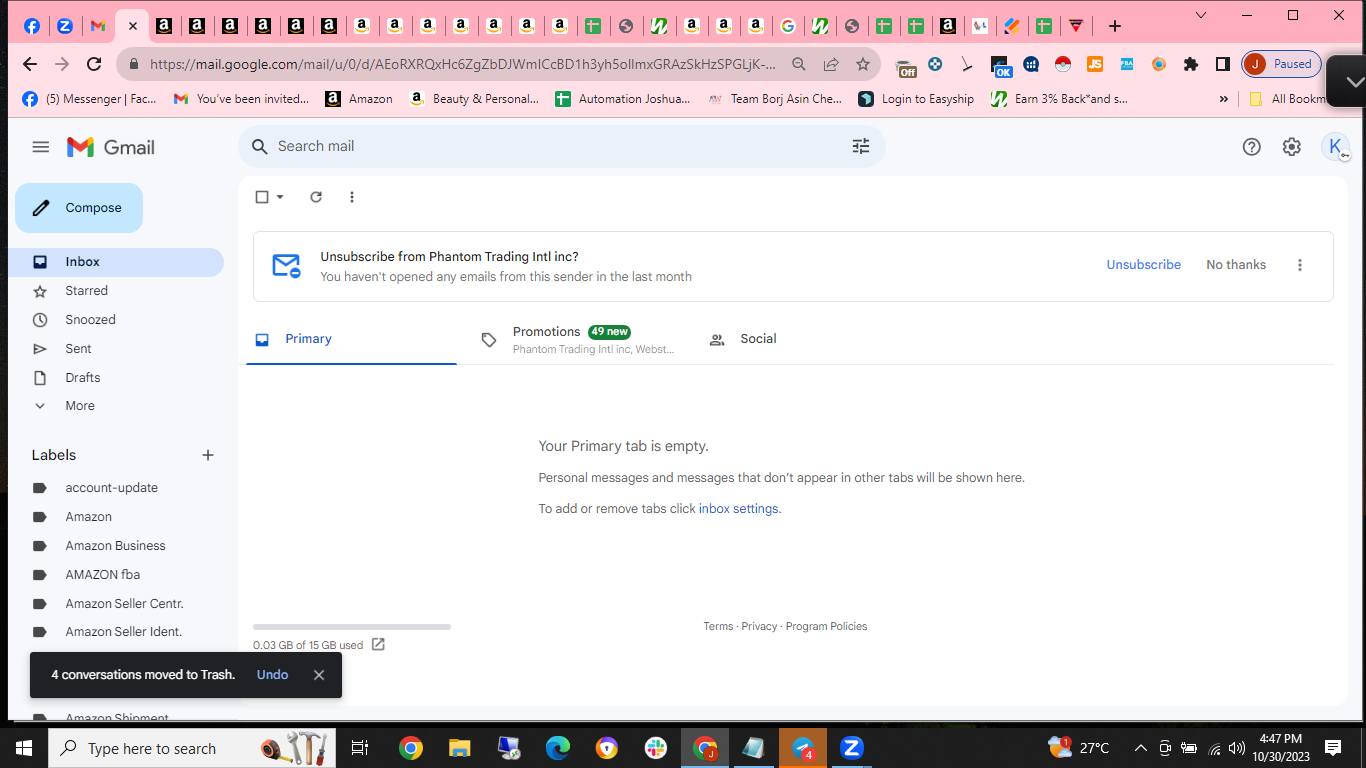Open Zoom from the taskbar
Screen dimensions: 1366x768
pos(852,748)
